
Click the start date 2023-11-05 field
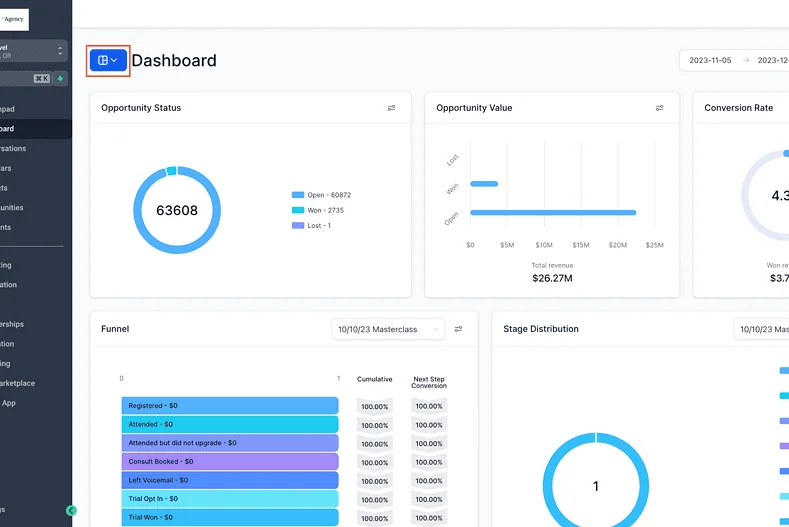[x=709, y=60]
